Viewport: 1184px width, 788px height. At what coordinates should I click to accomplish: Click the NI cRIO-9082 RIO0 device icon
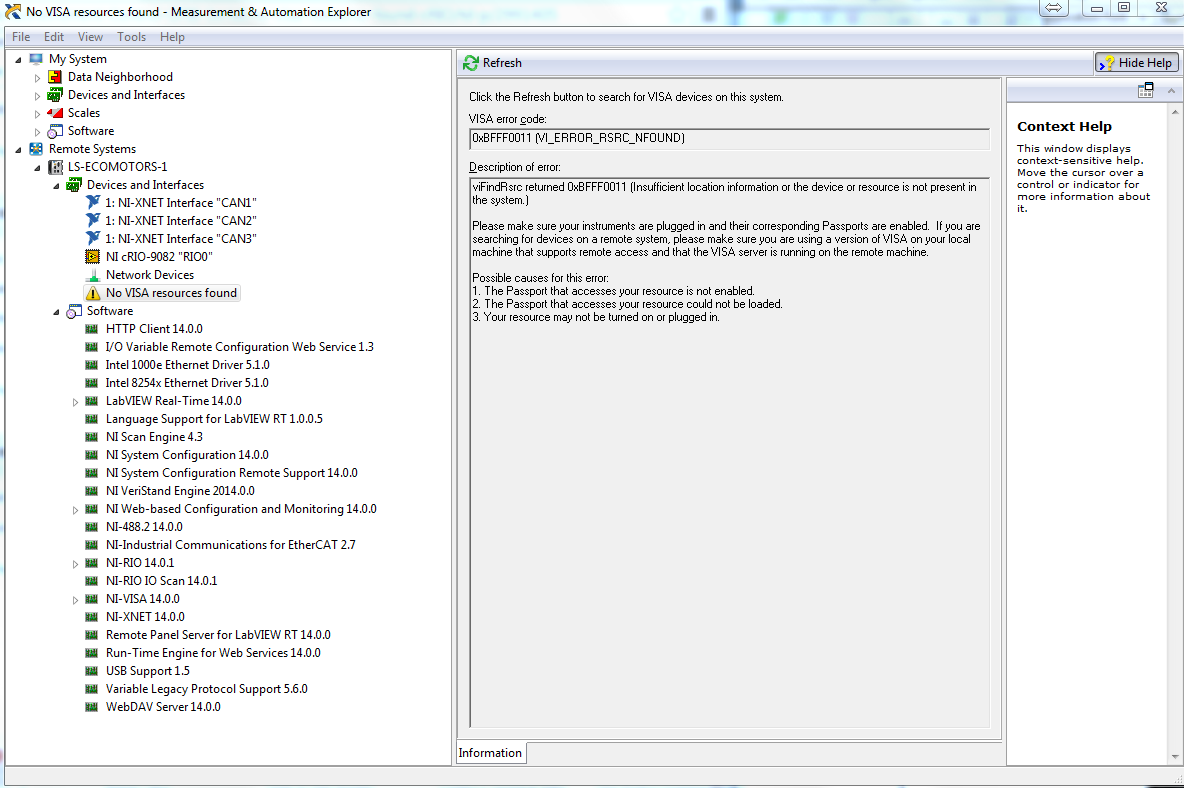(92, 257)
